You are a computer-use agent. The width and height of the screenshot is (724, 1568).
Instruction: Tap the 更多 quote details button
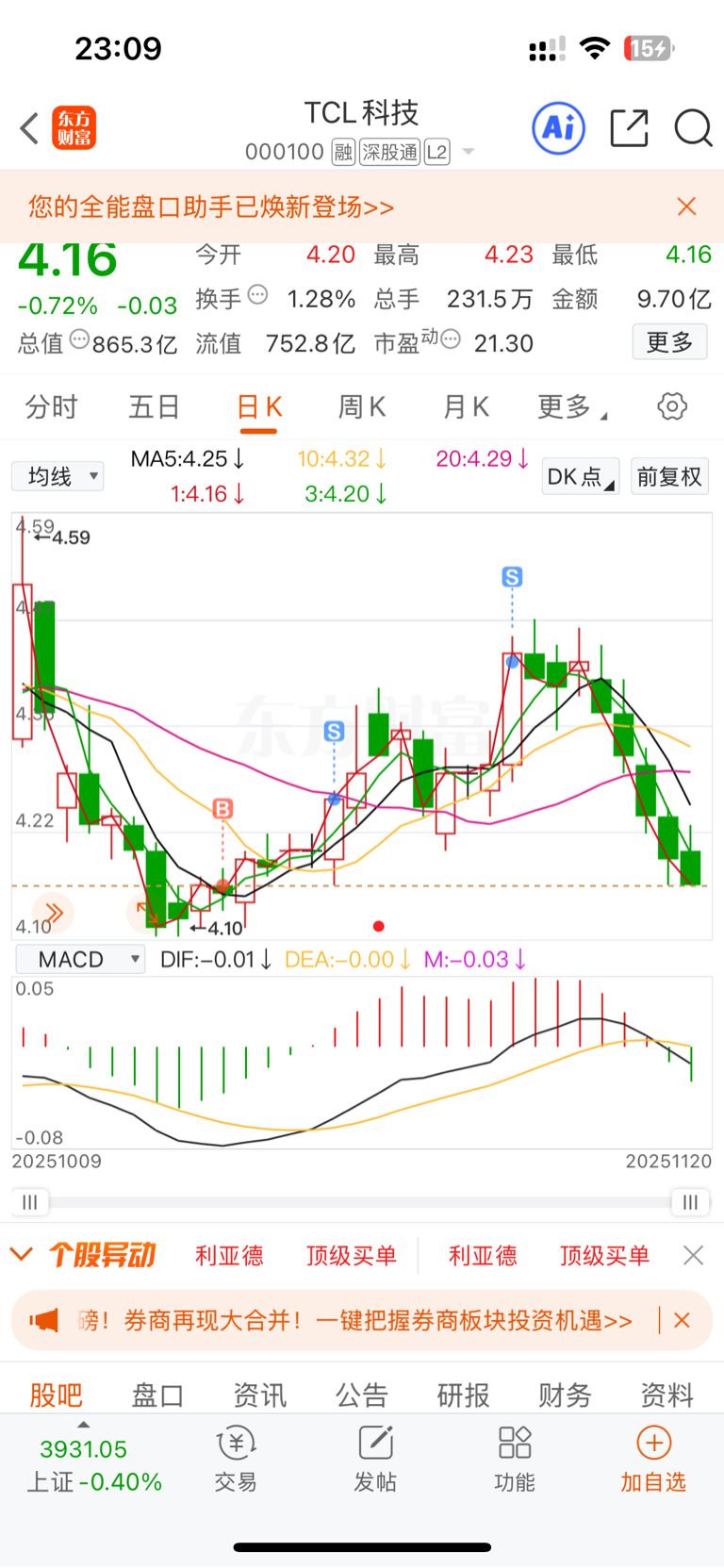tap(669, 341)
